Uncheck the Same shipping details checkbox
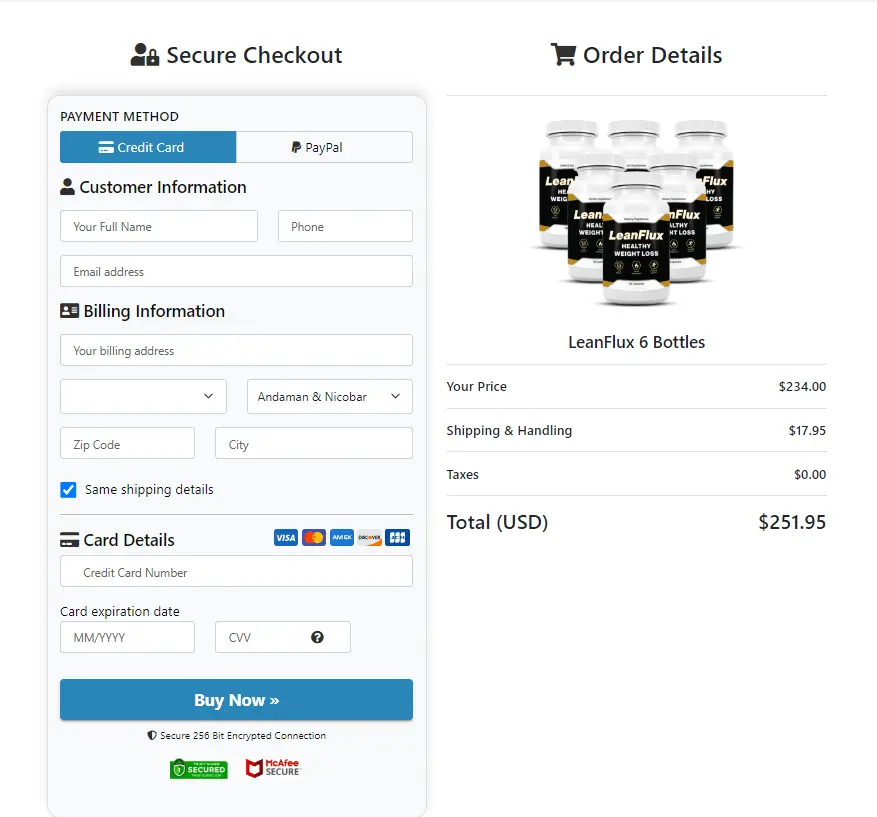The image size is (877, 817). (68, 490)
